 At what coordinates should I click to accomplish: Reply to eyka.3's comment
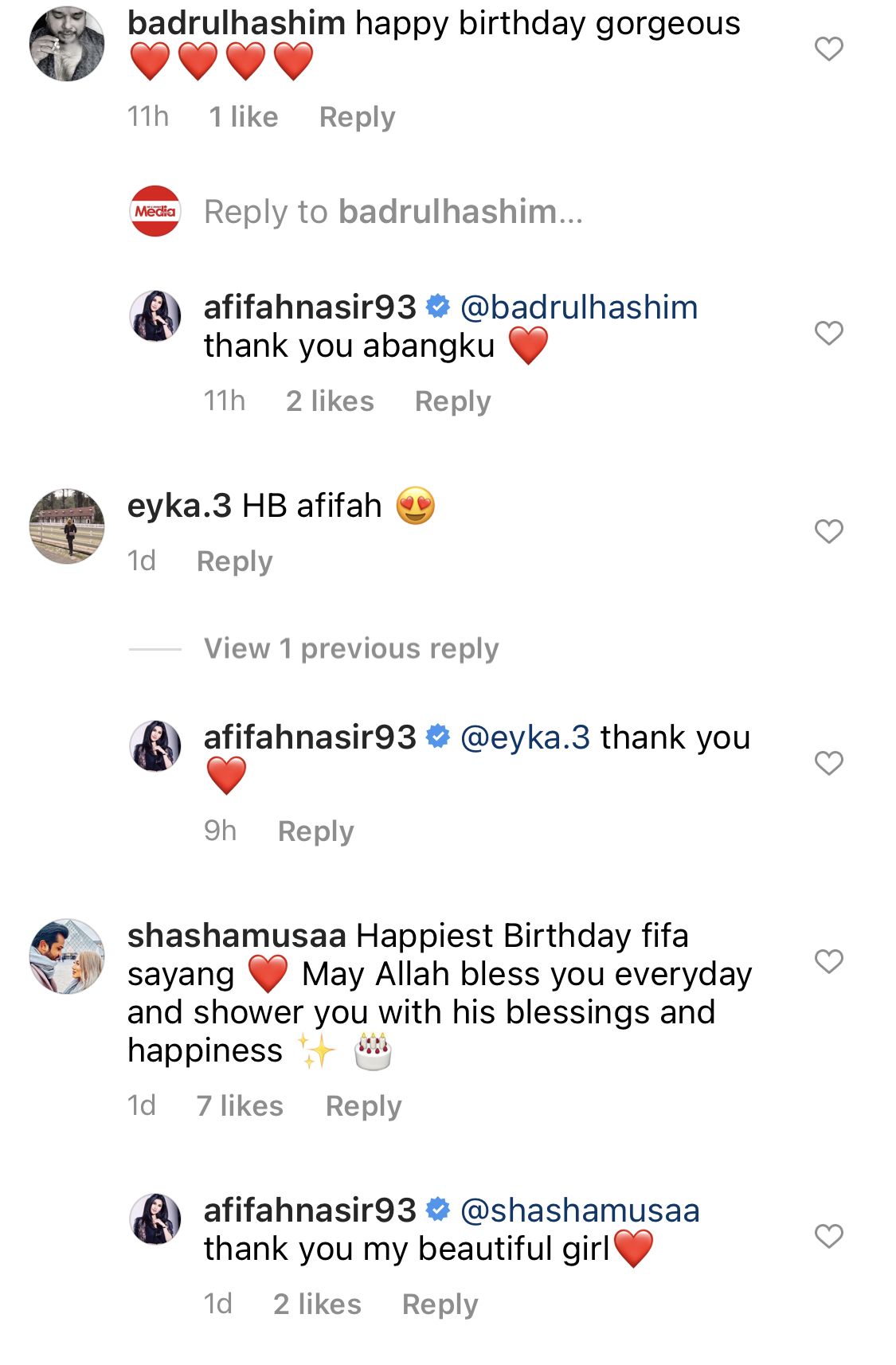(234, 561)
